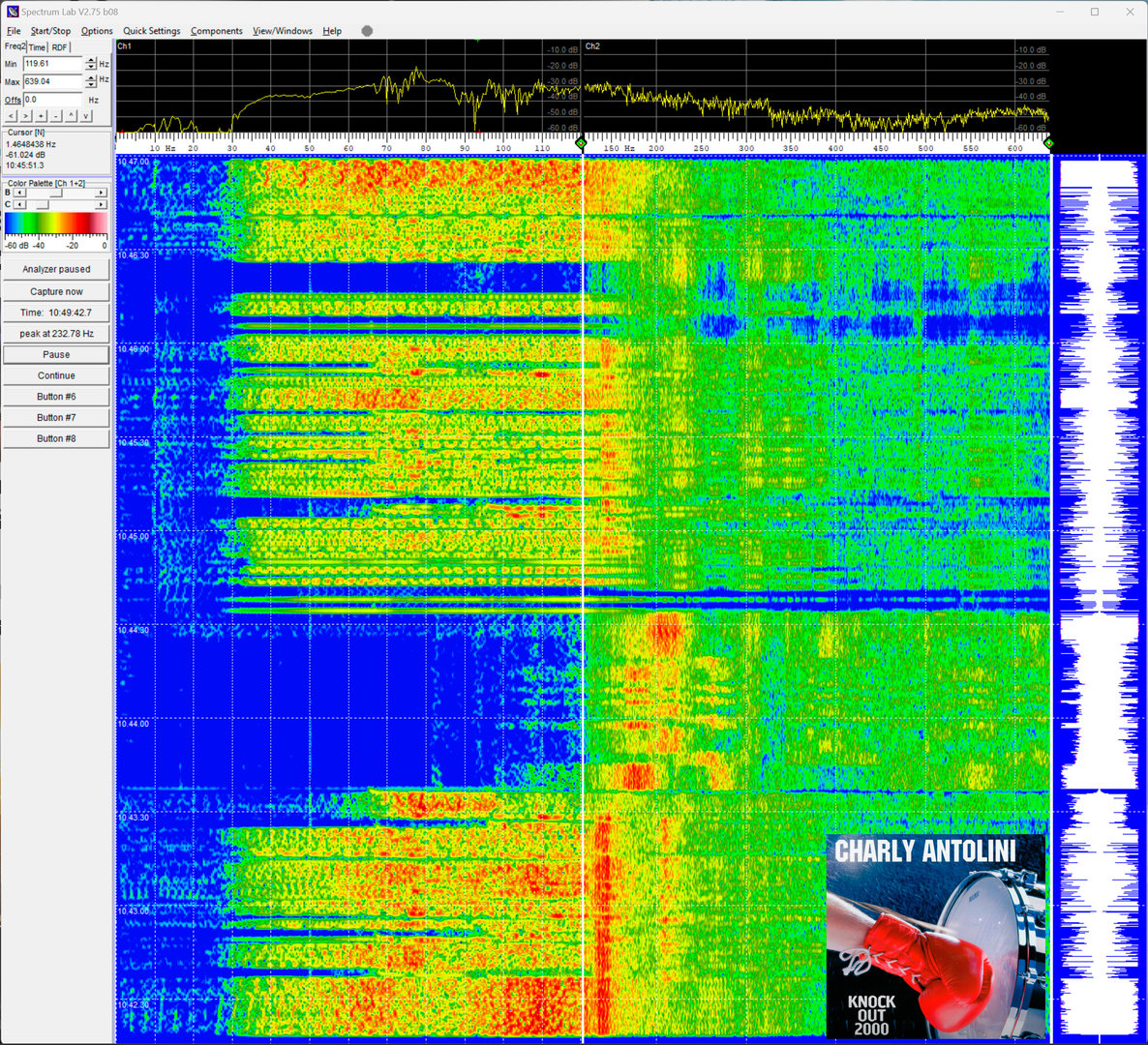
Task: Click left arrow of contrast C slider
Action: (x=18, y=205)
